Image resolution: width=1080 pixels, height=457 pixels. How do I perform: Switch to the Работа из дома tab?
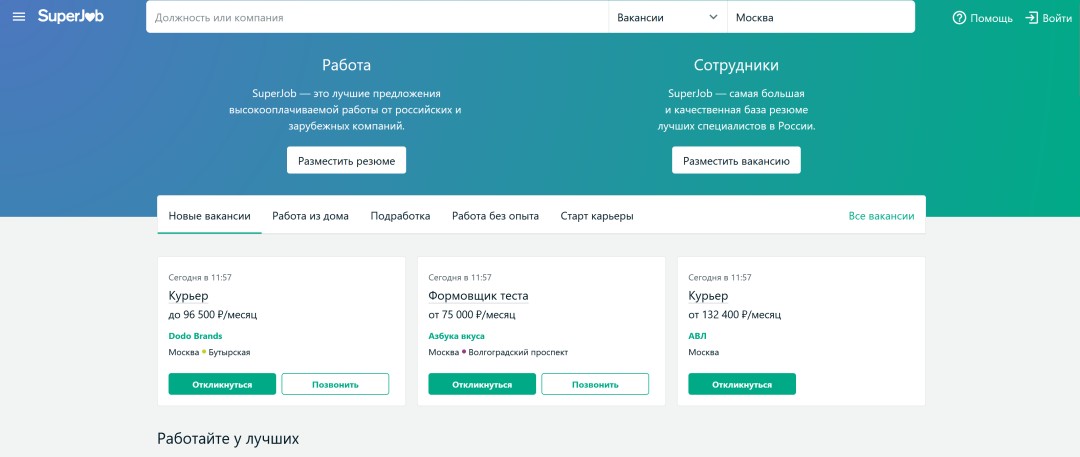click(x=310, y=216)
